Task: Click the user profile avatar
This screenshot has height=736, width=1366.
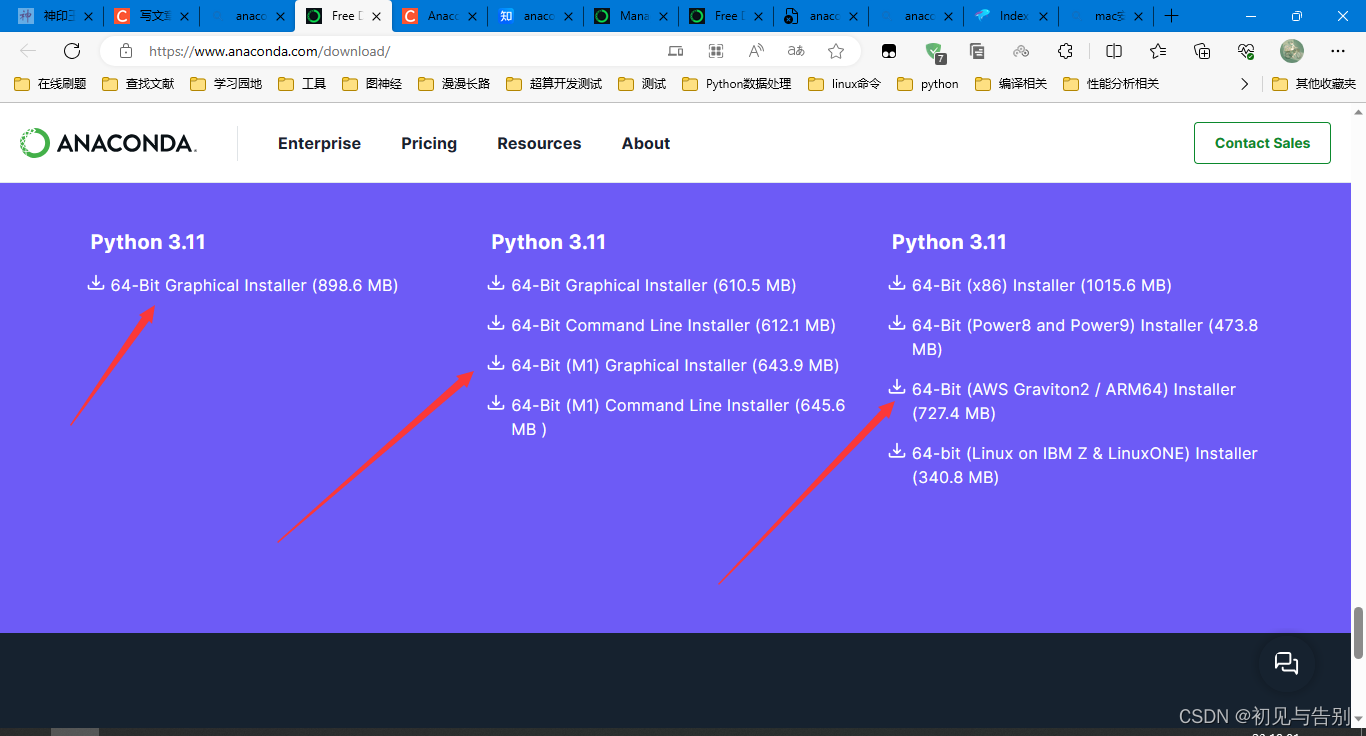Action: pyautogui.click(x=1292, y=51)
